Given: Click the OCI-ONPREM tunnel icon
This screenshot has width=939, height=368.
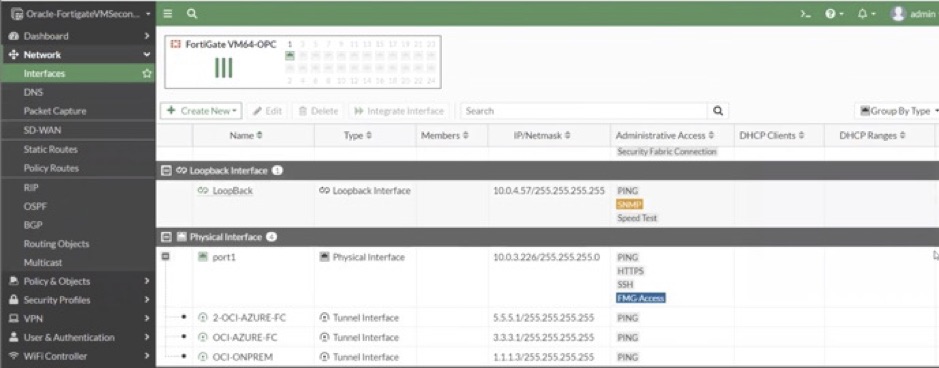Looking at the screenshot, I should (x=203, y=357).
